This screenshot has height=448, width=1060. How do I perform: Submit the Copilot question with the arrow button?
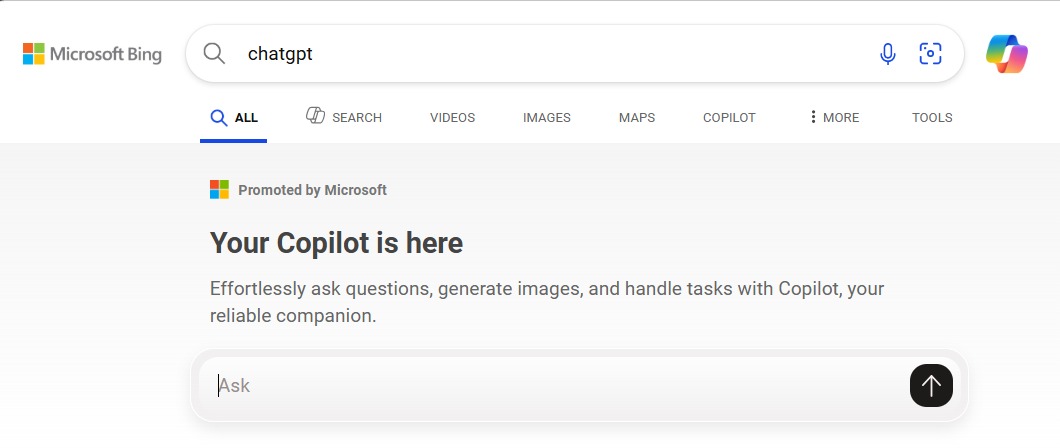pos(931,386)
